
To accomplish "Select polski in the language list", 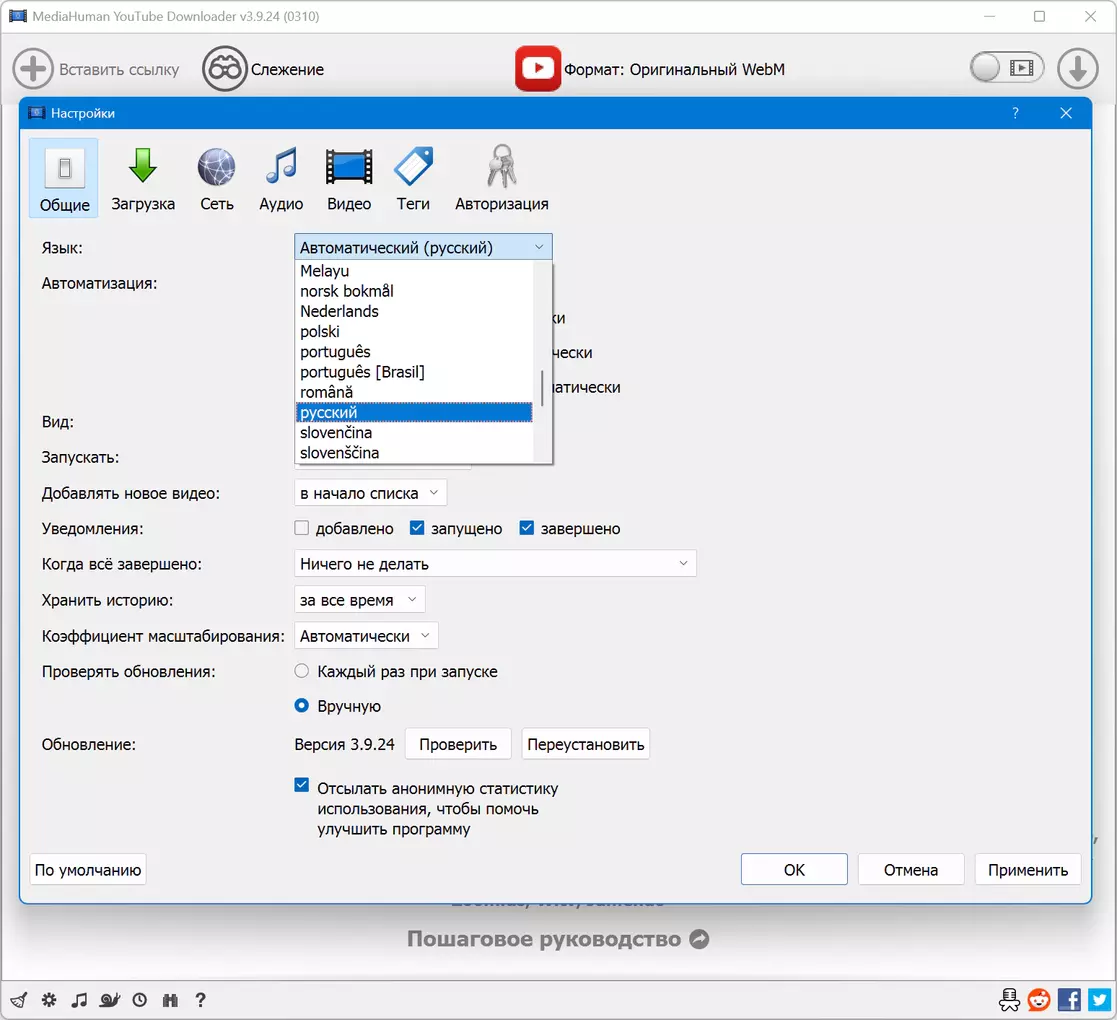I will click(x=414, y=331).
